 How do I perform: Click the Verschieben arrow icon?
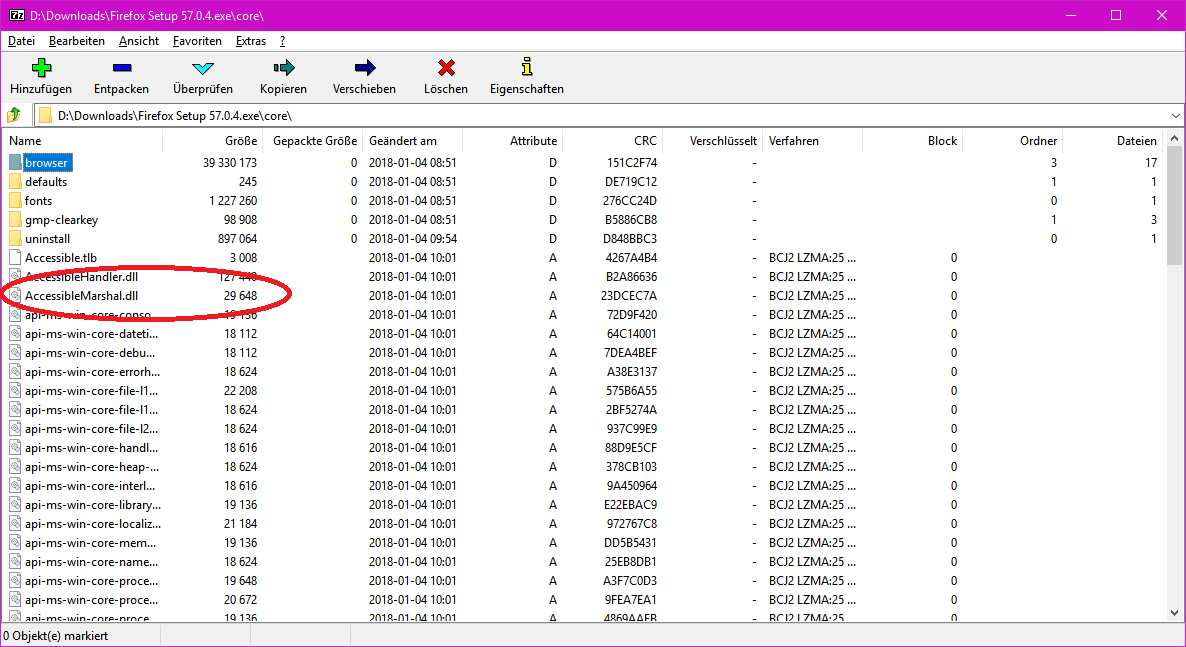[364, 69]
